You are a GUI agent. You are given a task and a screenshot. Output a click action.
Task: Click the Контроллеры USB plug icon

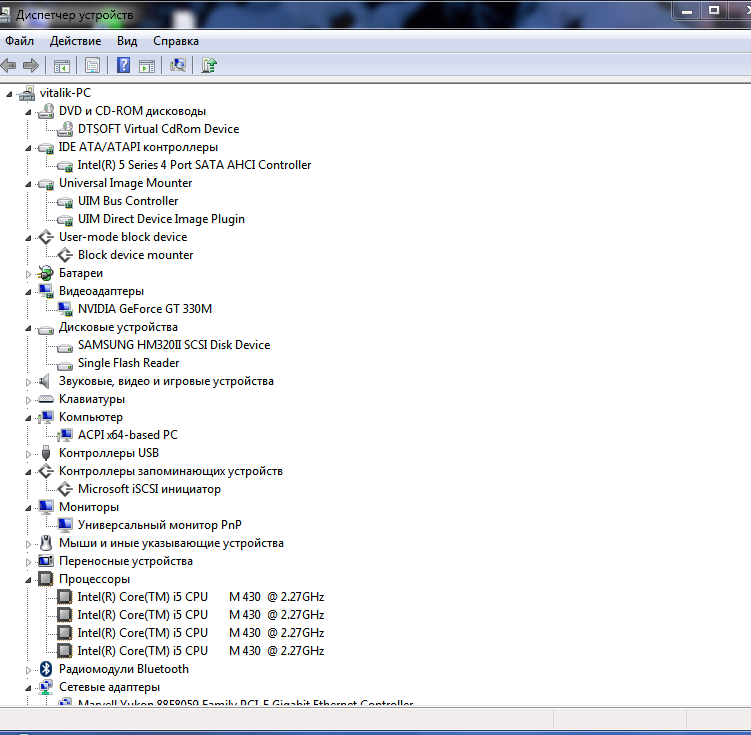[46, 453]
